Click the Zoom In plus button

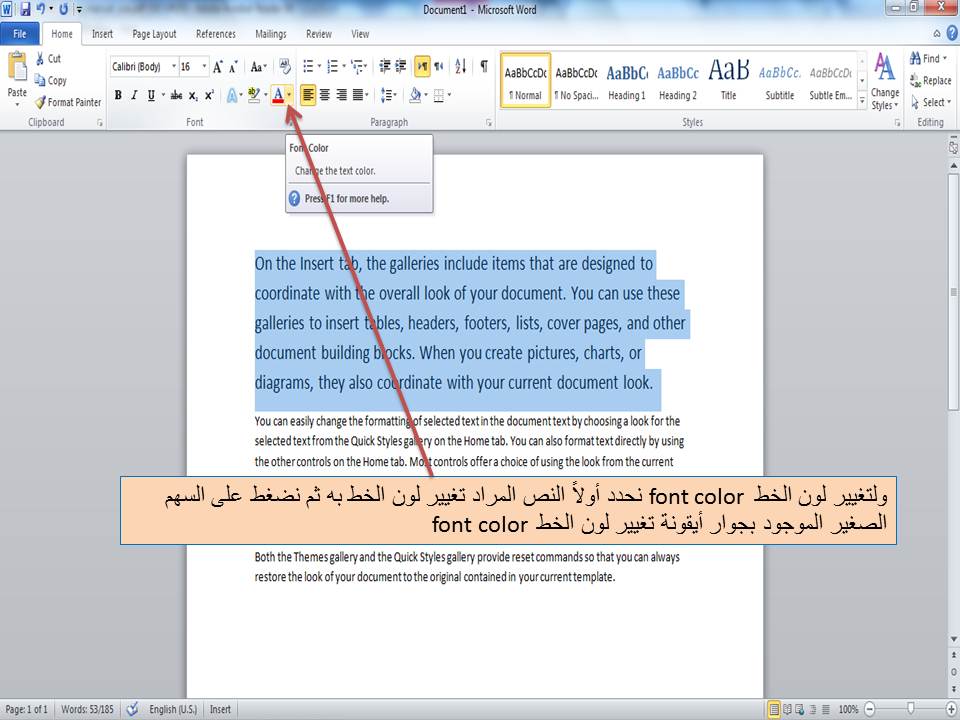coord(951,709)
